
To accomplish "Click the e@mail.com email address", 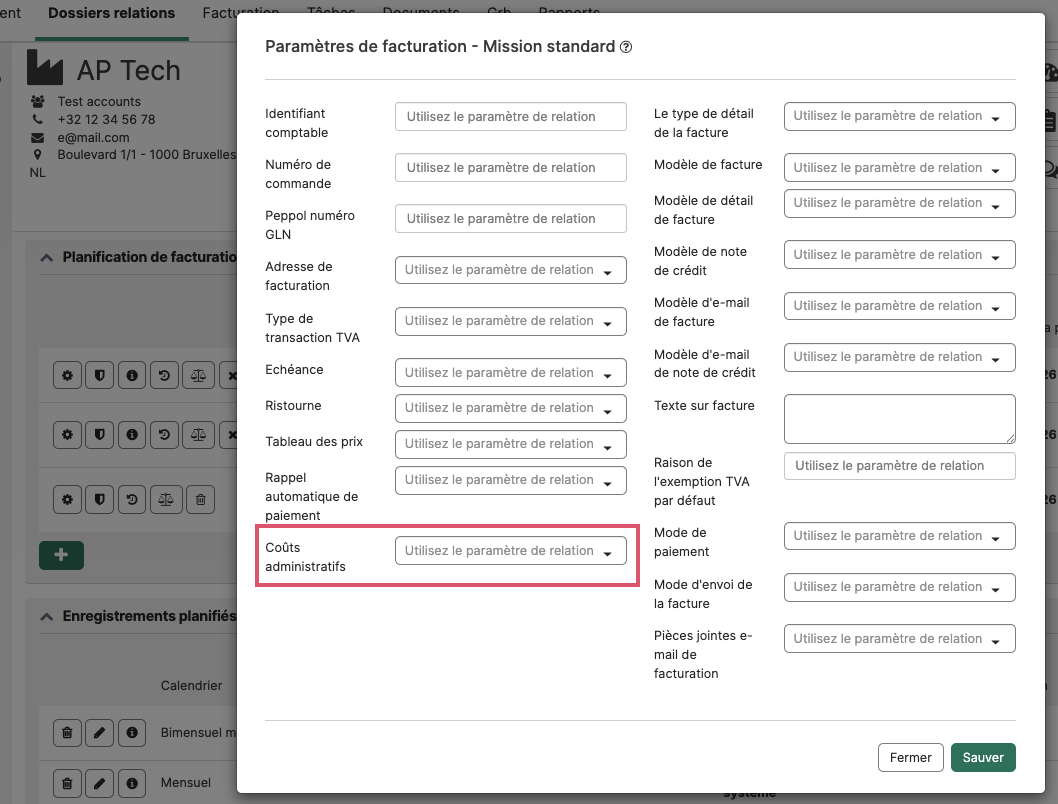I will pos(93,138).
